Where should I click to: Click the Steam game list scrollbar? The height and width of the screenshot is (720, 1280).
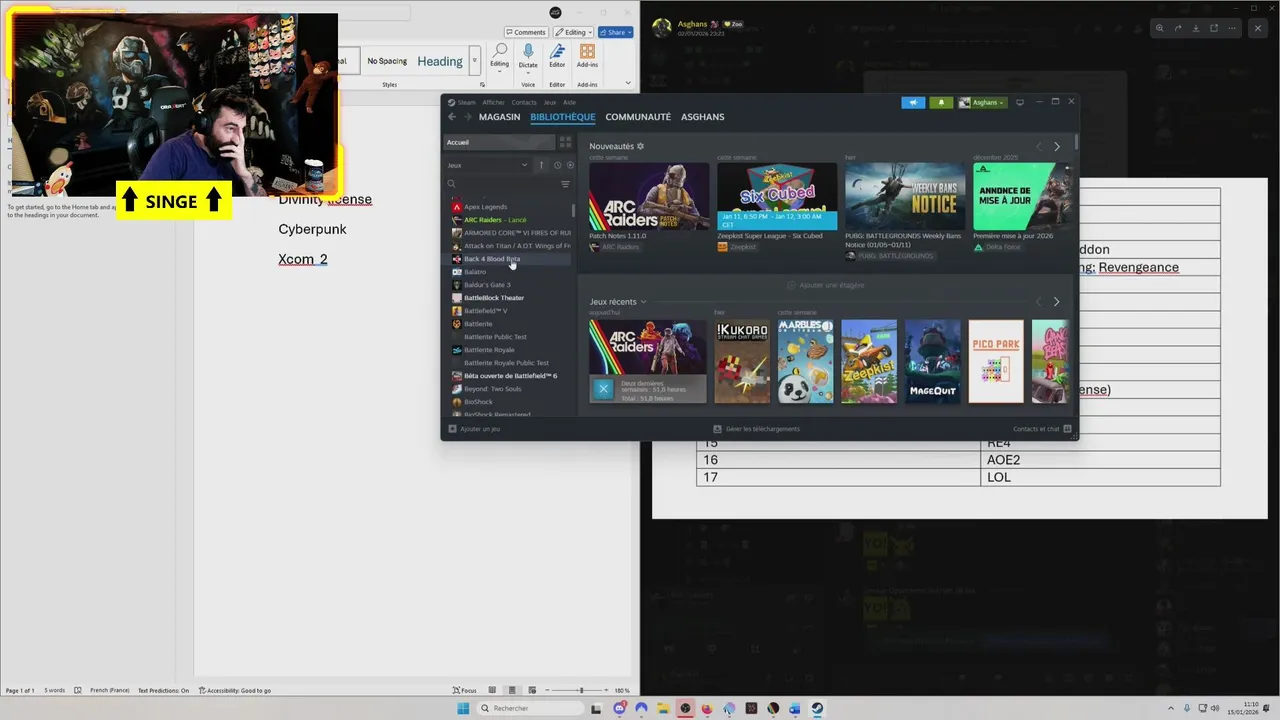(573, 210)
